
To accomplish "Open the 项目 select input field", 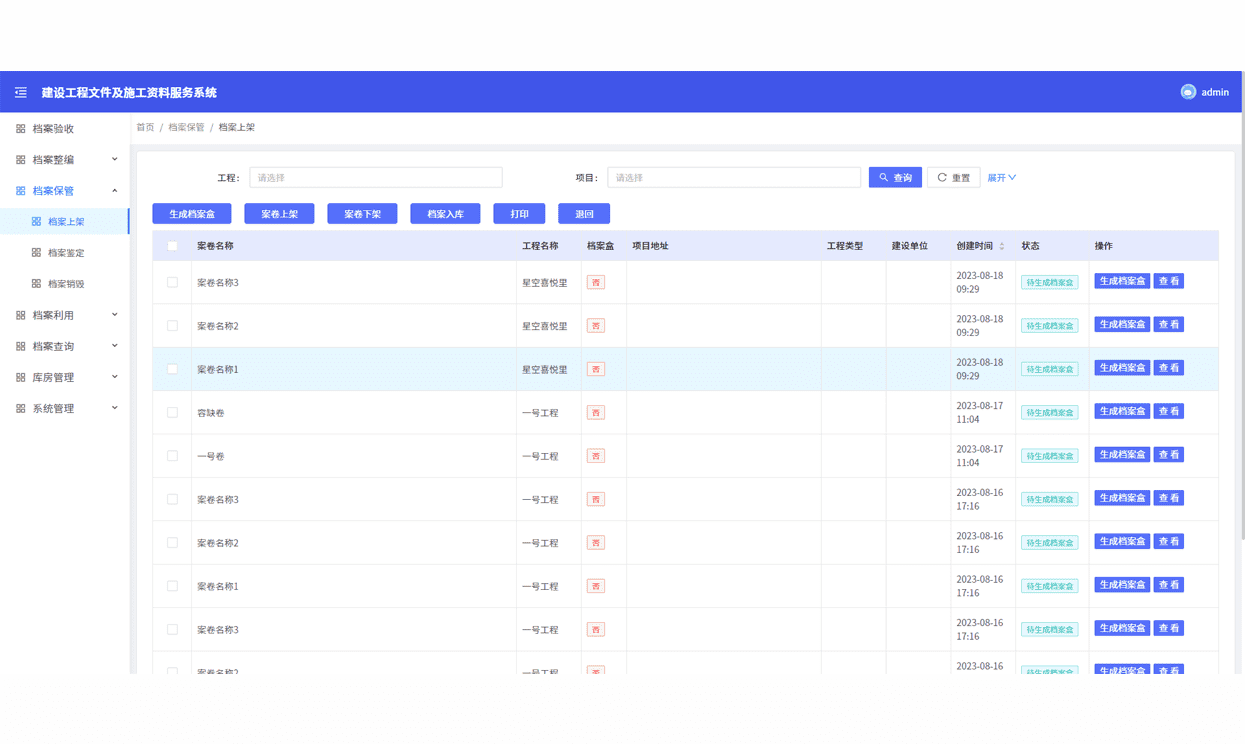I will 734,177.
